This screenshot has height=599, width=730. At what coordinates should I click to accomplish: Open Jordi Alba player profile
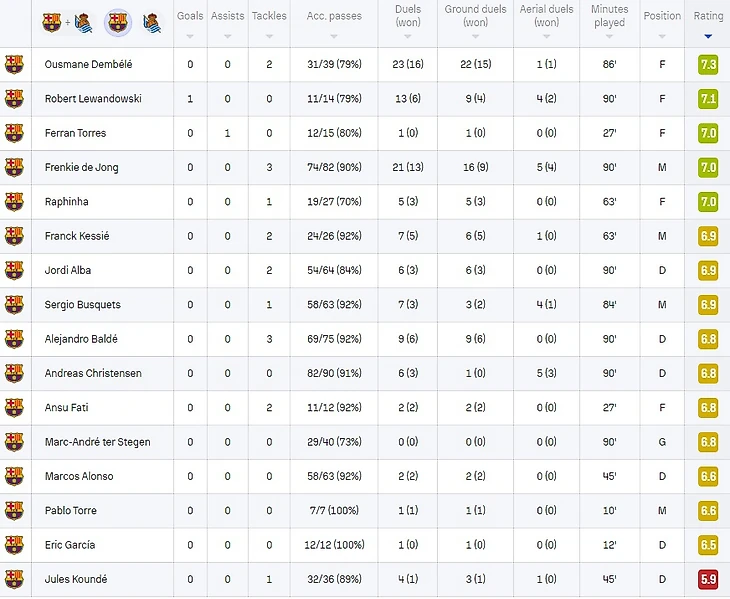[x=68, y=270]
